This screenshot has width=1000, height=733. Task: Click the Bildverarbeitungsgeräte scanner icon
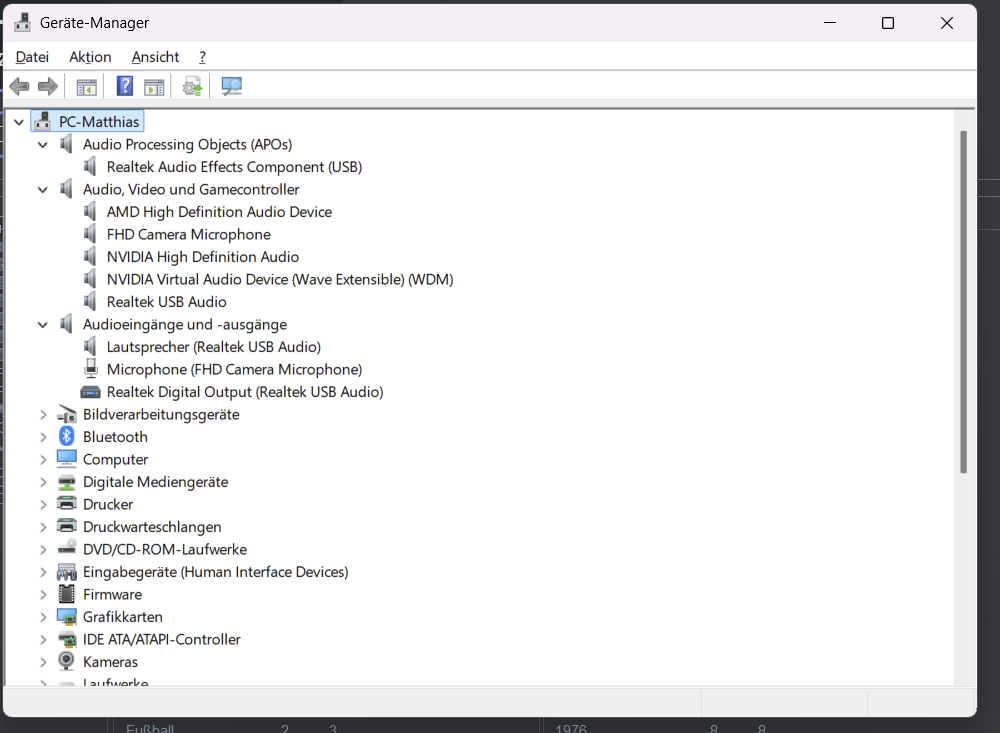66,415
